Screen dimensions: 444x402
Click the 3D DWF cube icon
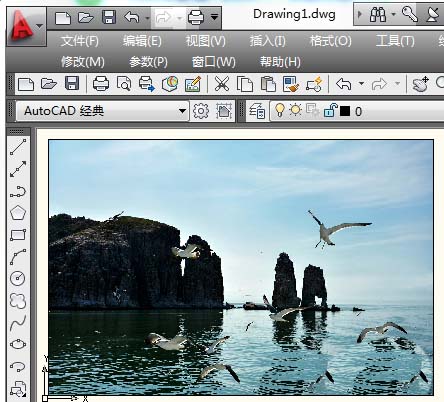click(x=170, y=84)
